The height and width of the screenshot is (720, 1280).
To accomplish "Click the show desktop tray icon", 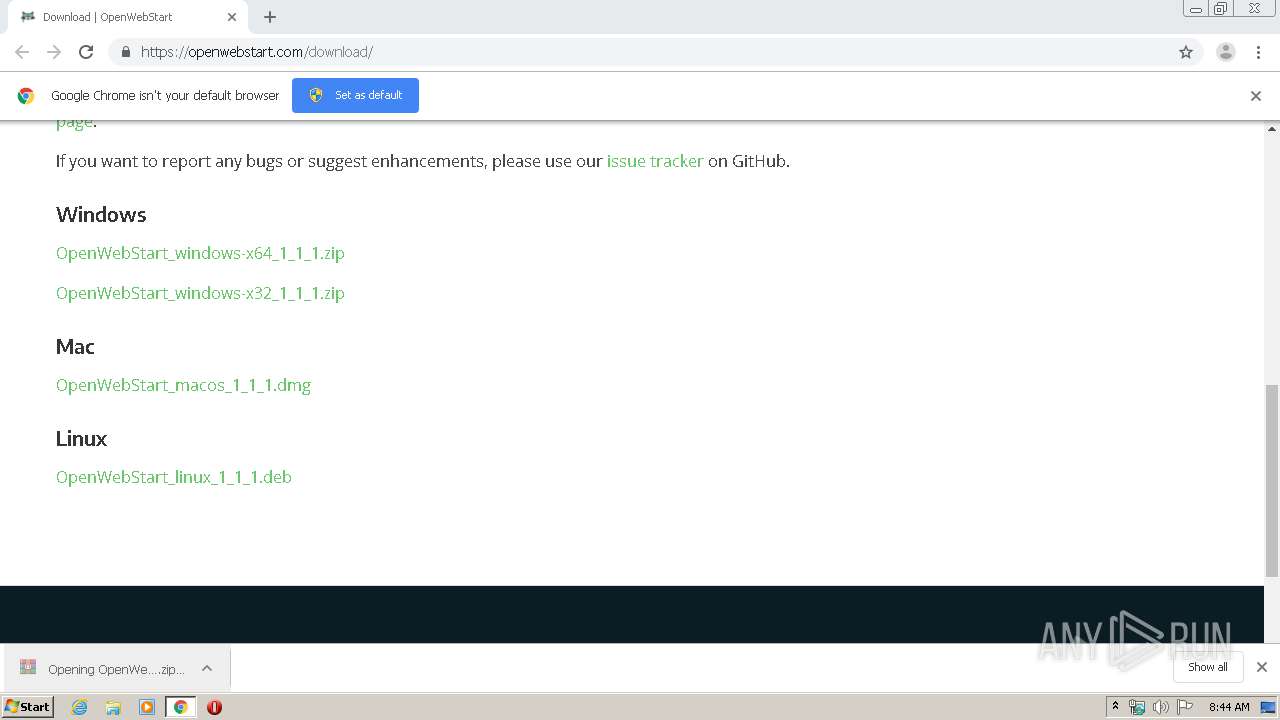I will click(x=1268, y=707).
